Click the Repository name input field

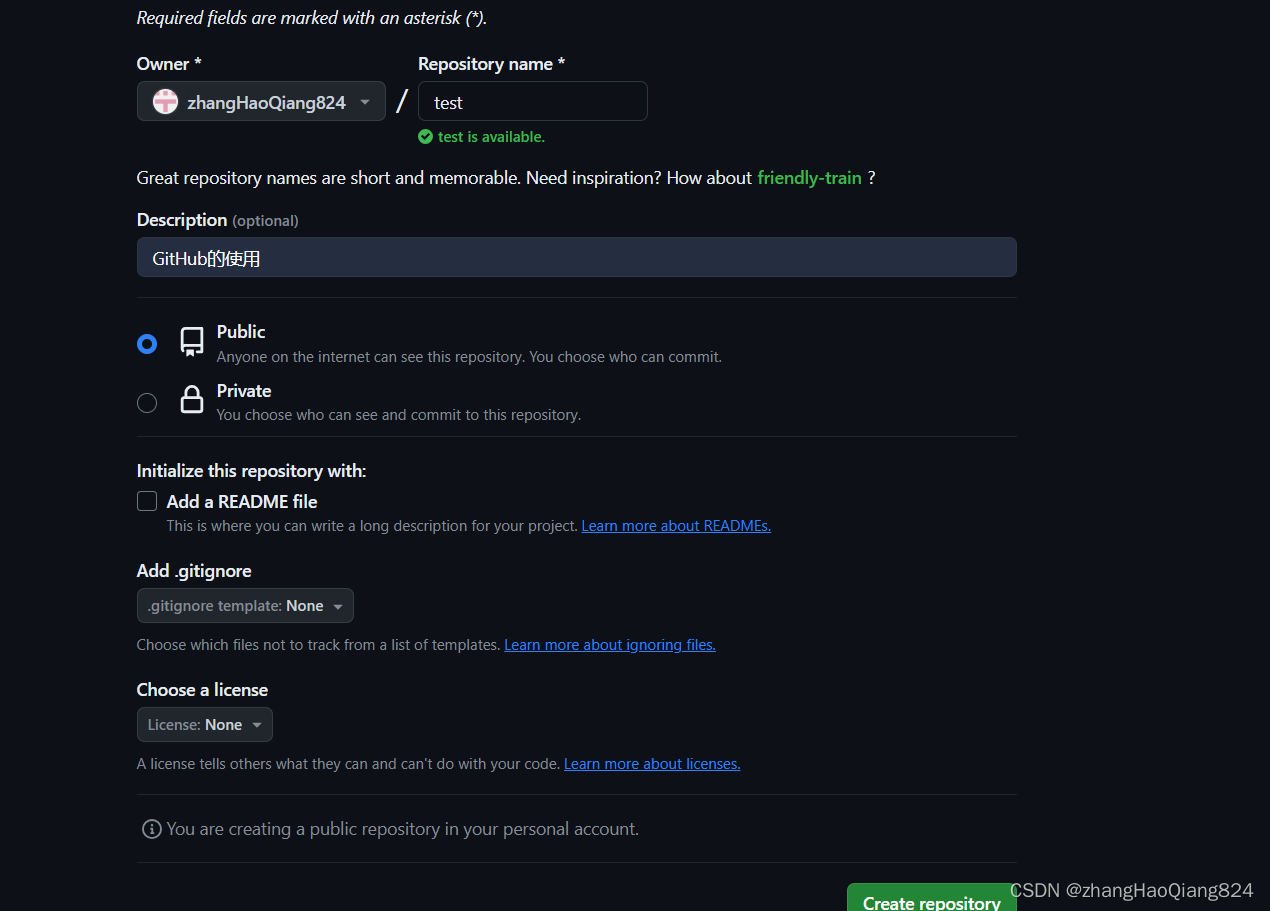(x=533, y=102)
